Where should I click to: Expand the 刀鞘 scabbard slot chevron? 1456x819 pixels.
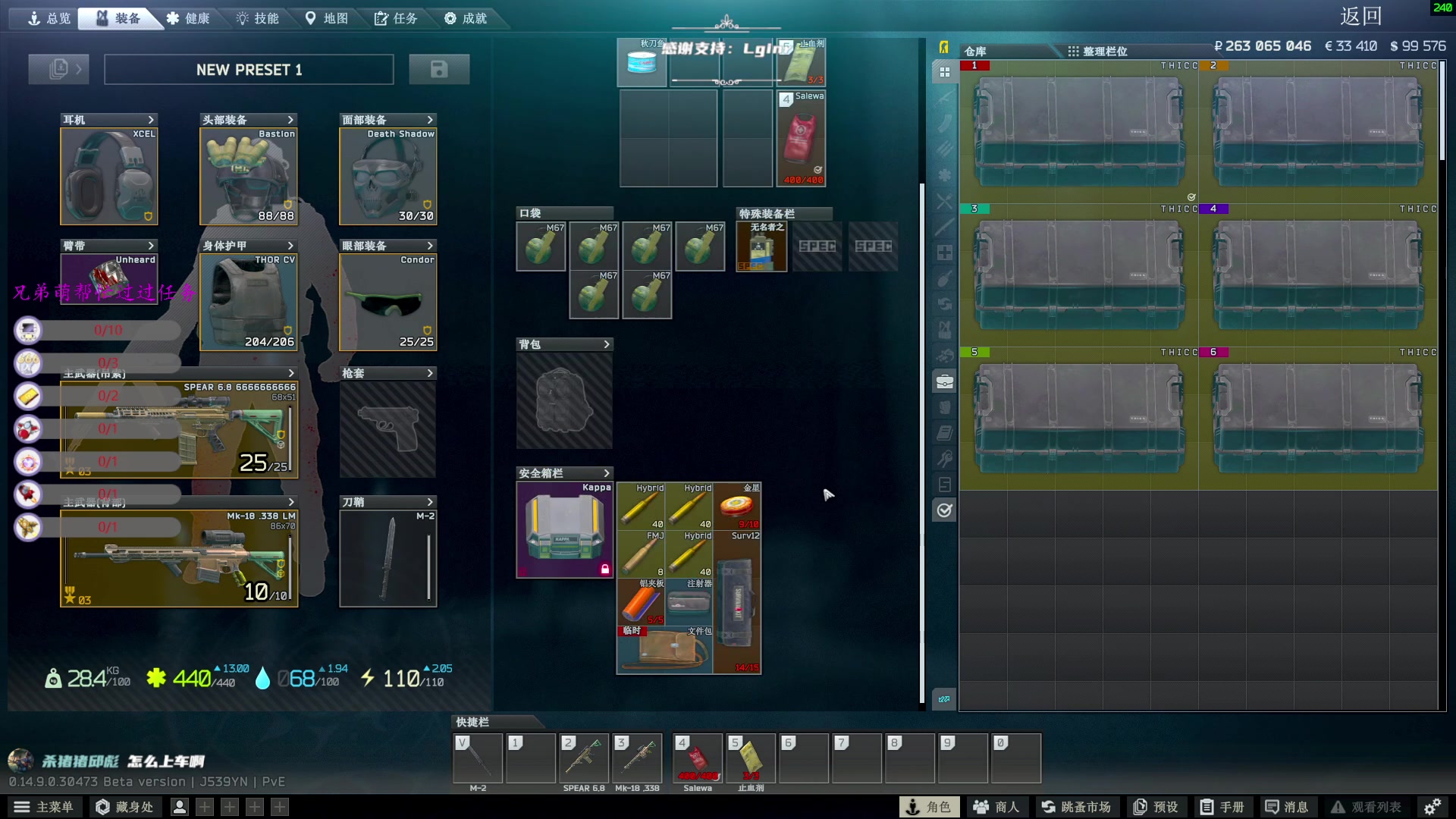[430, 502]
